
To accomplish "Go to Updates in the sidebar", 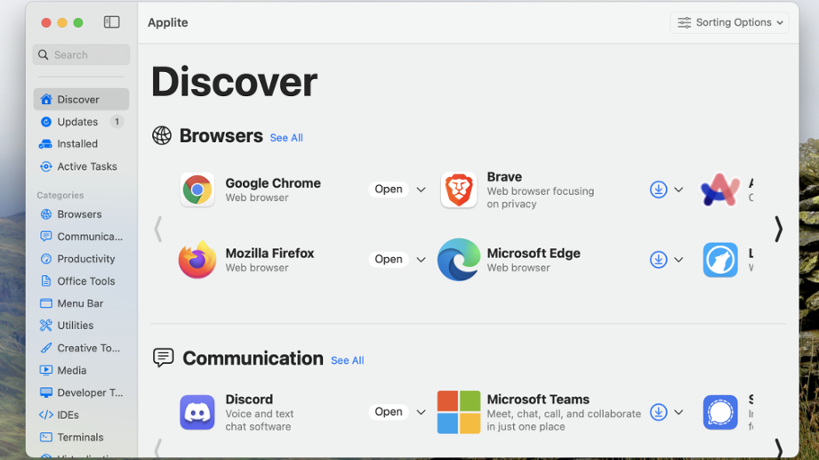I will point(77,122).
